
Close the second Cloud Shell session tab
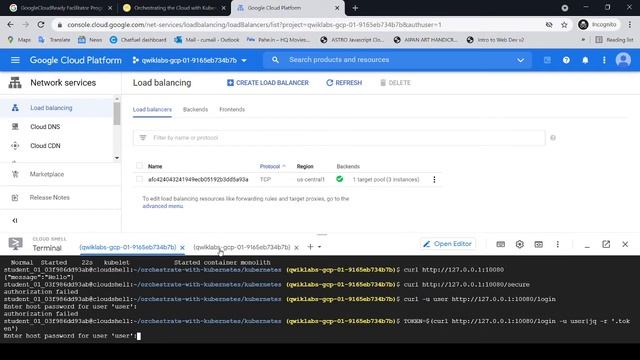[x=297, y=247]
